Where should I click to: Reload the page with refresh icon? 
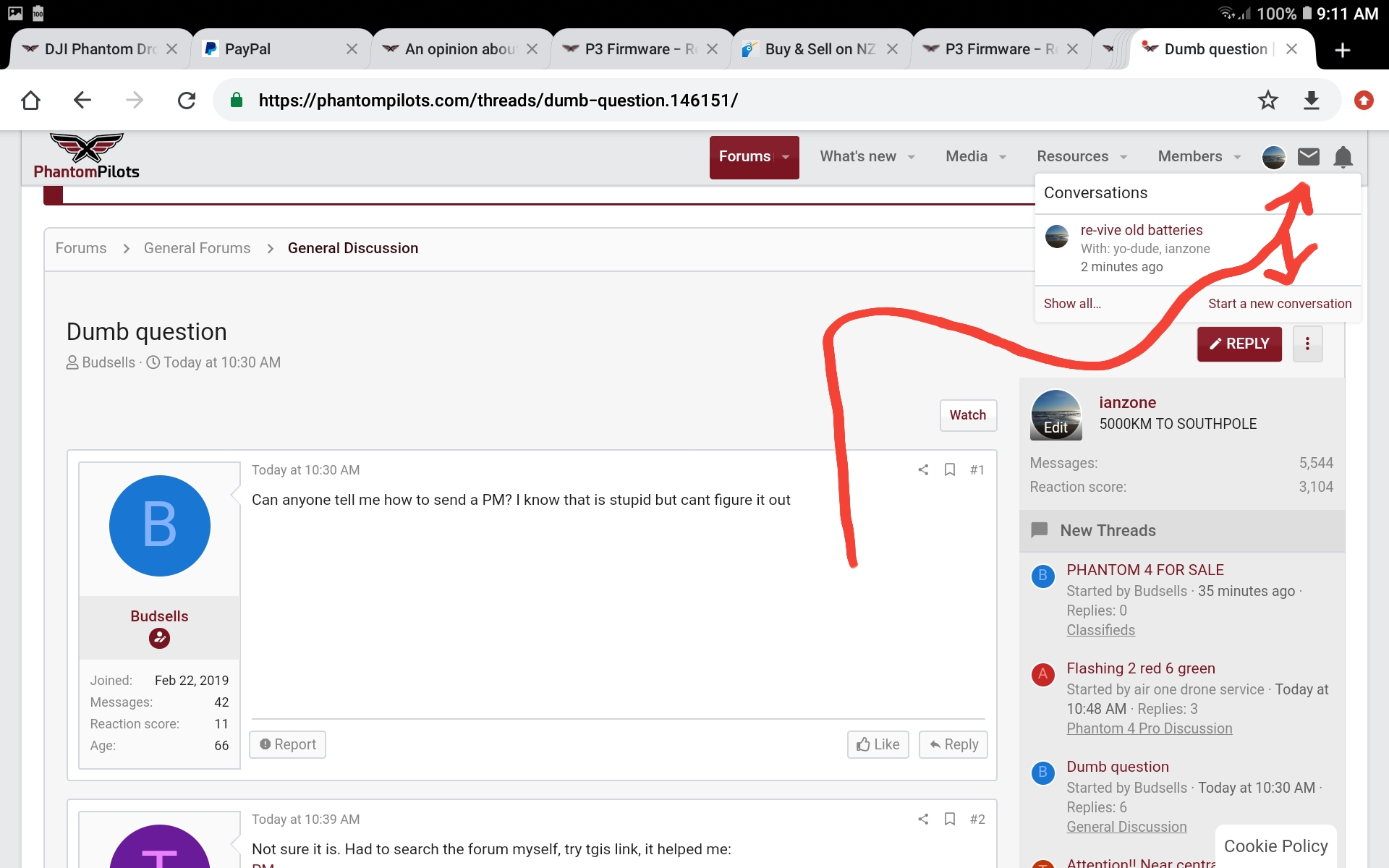click(x=187, y=100)
